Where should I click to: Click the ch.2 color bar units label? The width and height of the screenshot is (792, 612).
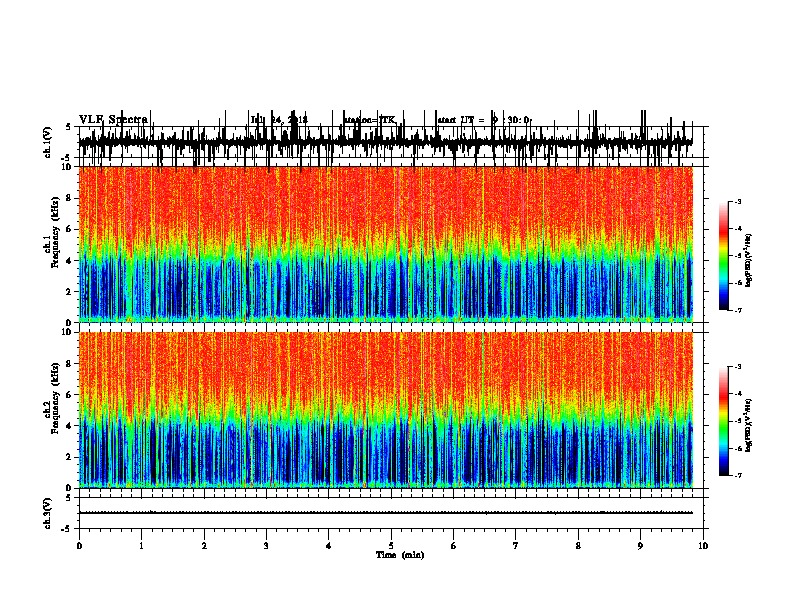[748, 424]
